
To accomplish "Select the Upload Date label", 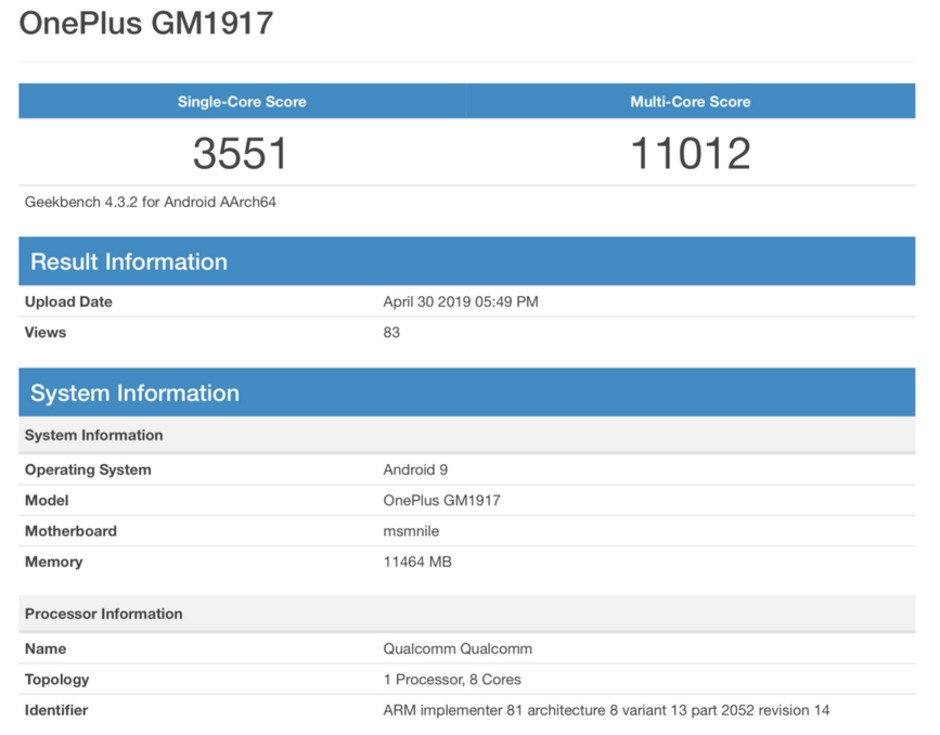I will pyautogui.click(x=68, y=302).
